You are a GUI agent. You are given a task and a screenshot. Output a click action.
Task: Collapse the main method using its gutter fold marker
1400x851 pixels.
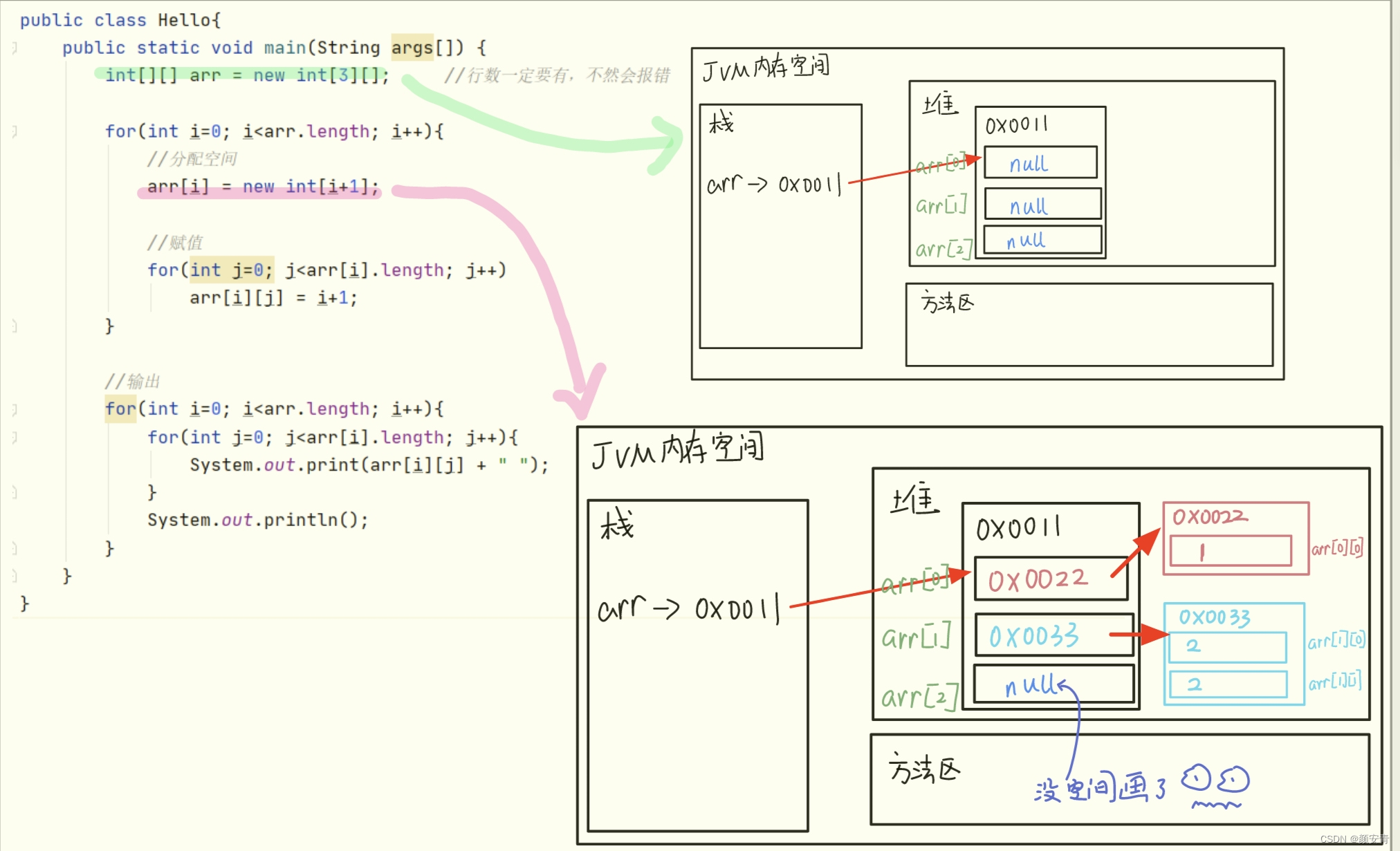(12, 47)
